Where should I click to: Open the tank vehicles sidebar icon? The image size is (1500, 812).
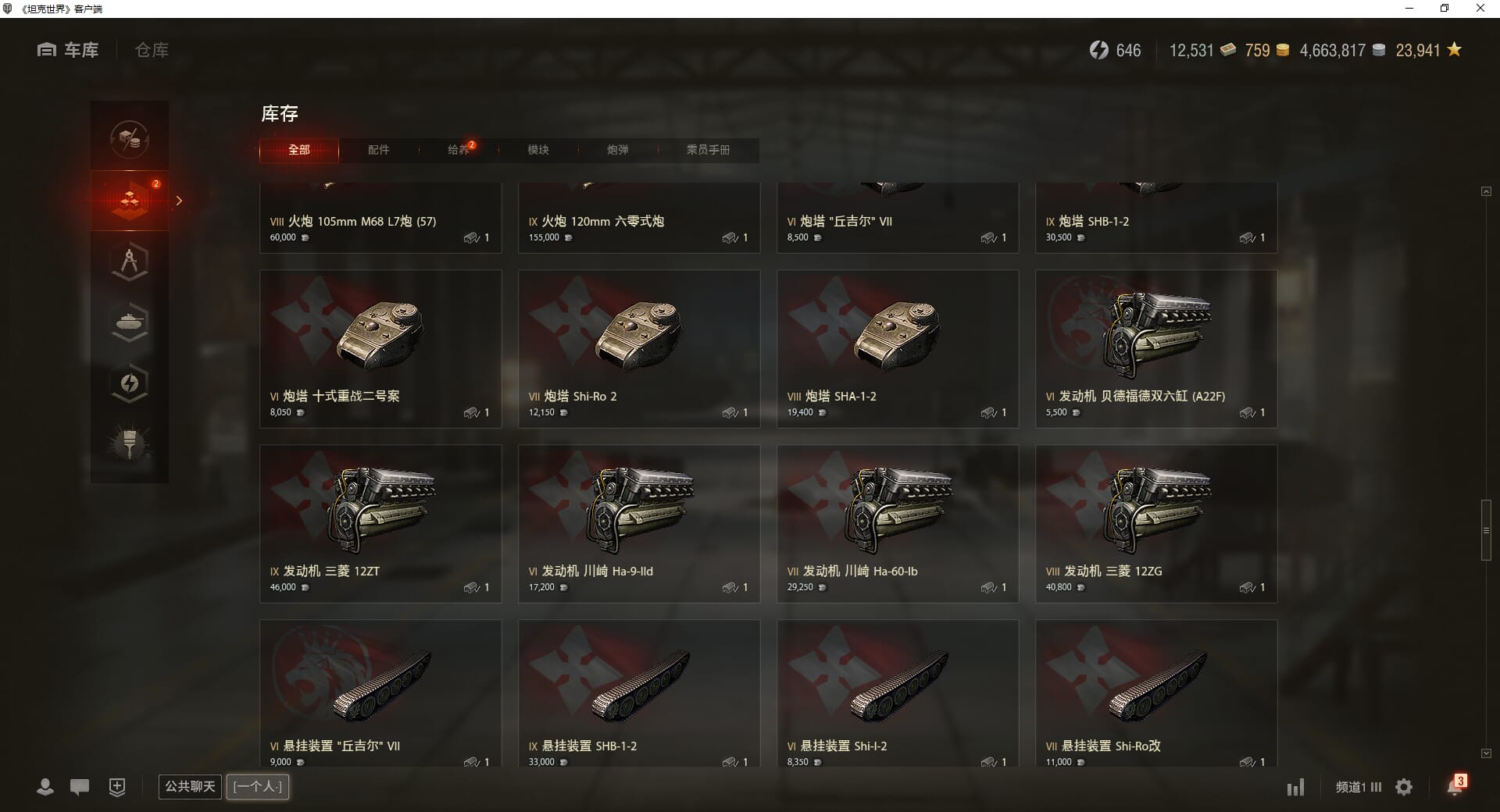pos(130,322)
